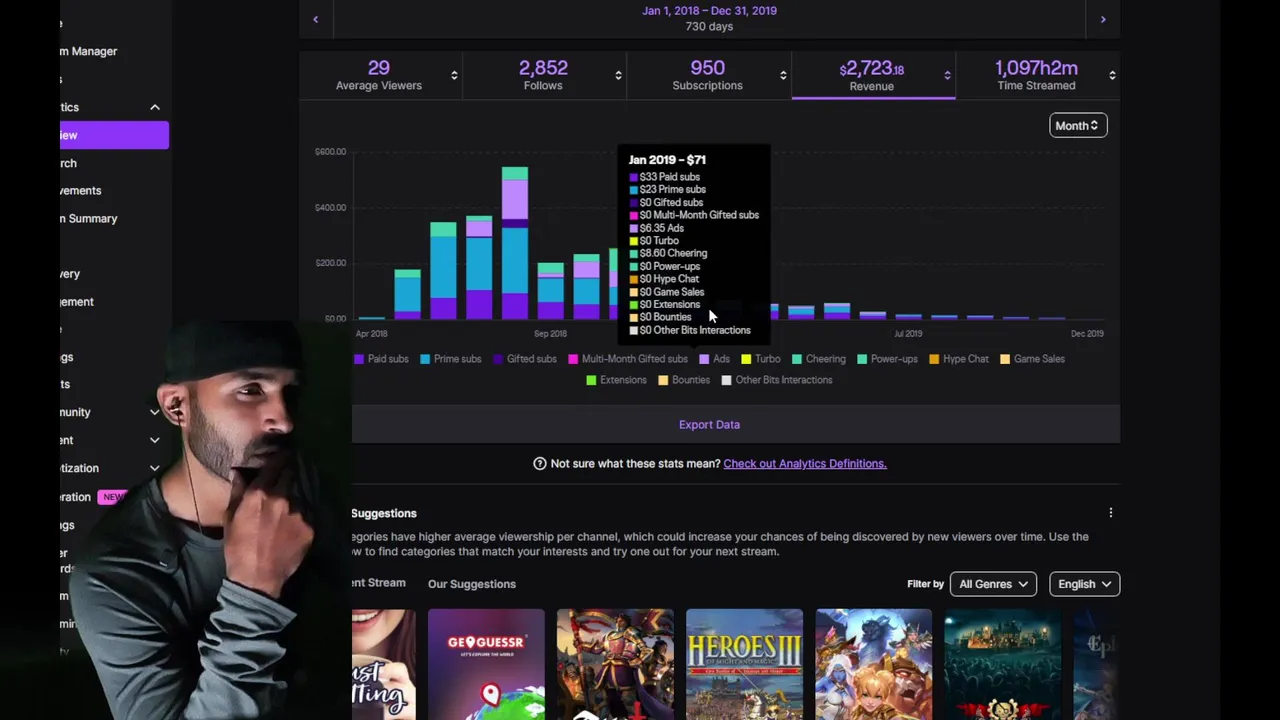Open the Check out Analytics Definitions link
This screenshot has height=720, width=1280.
[x=805, y=463]
